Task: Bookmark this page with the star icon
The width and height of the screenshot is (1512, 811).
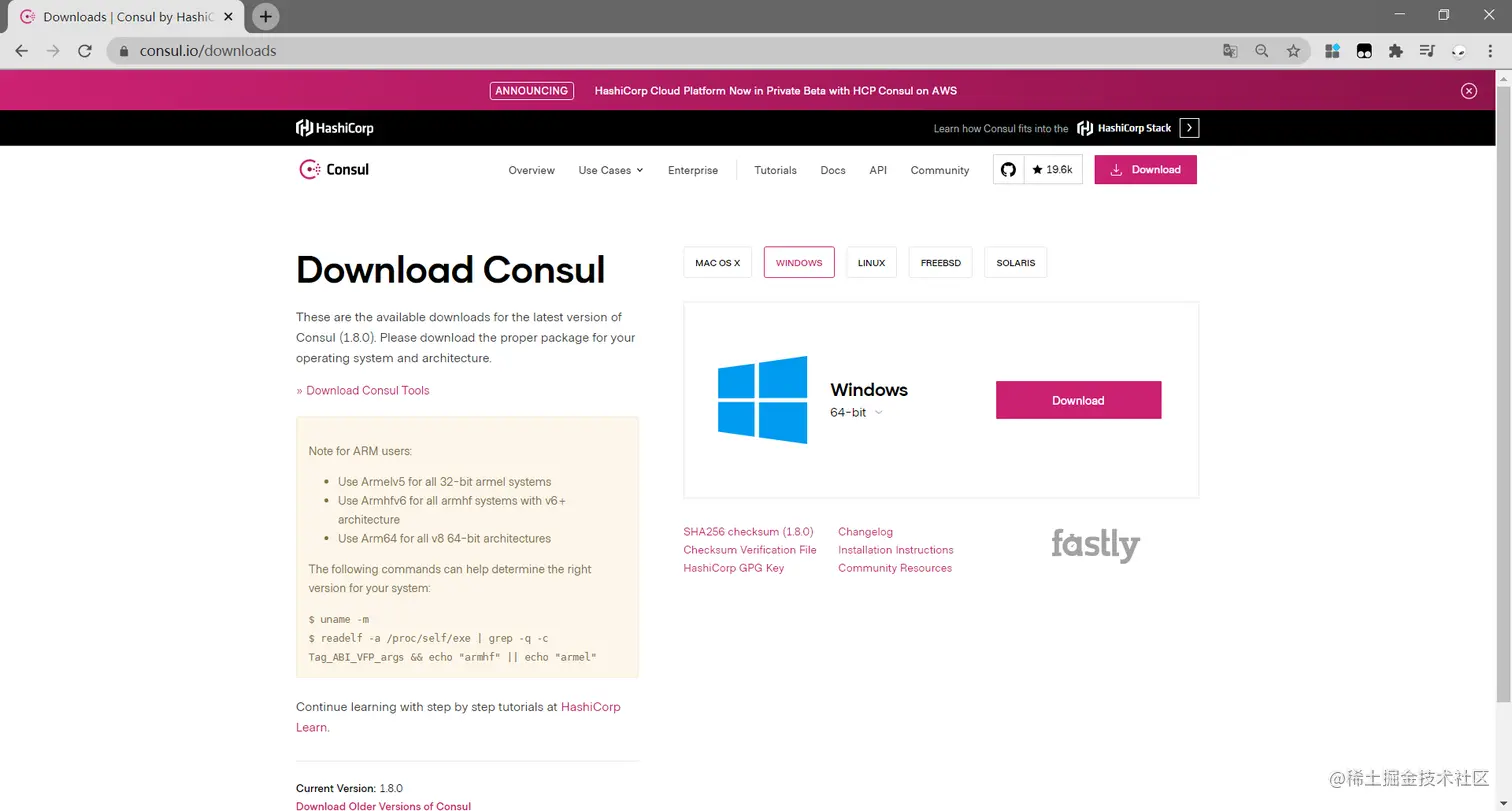Action: [1293, 51]
